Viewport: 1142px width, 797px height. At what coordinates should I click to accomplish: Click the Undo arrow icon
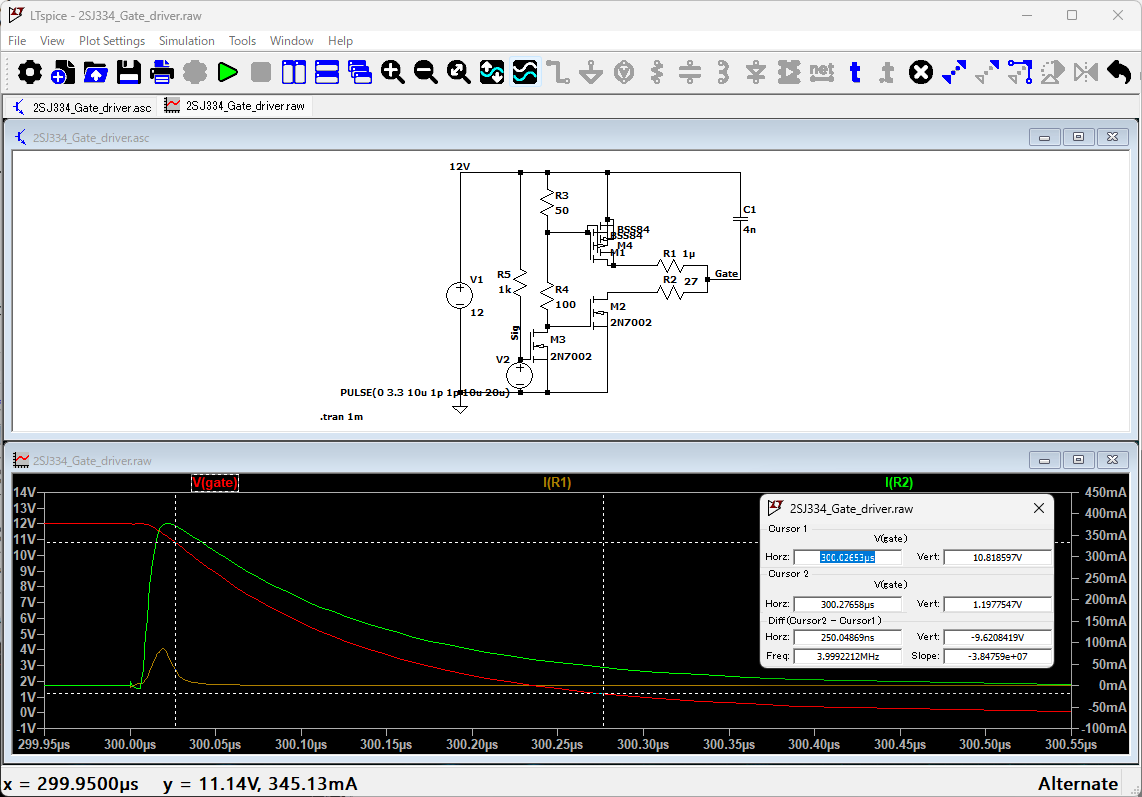pos(1118,72)
